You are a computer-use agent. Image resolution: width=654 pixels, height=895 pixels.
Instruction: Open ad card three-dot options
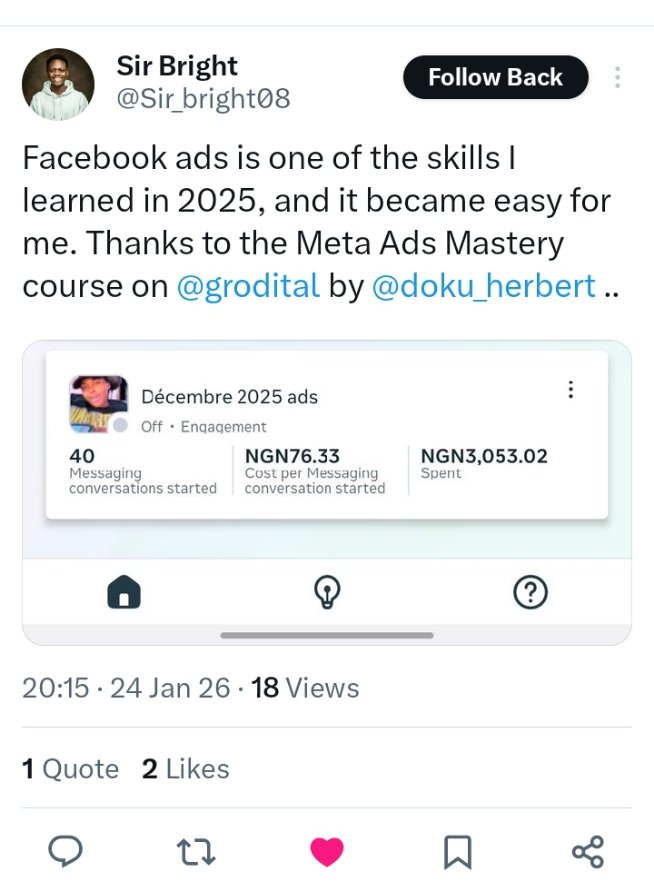click(570, 390)
